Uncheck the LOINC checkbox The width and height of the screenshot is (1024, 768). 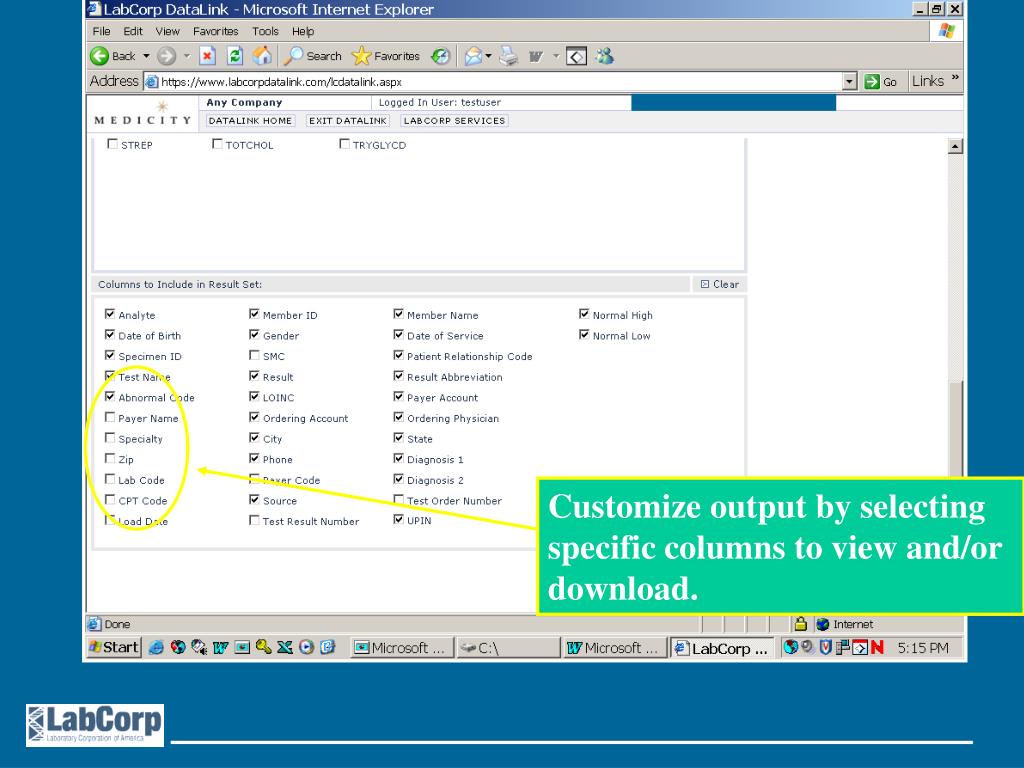pos(254,396)
